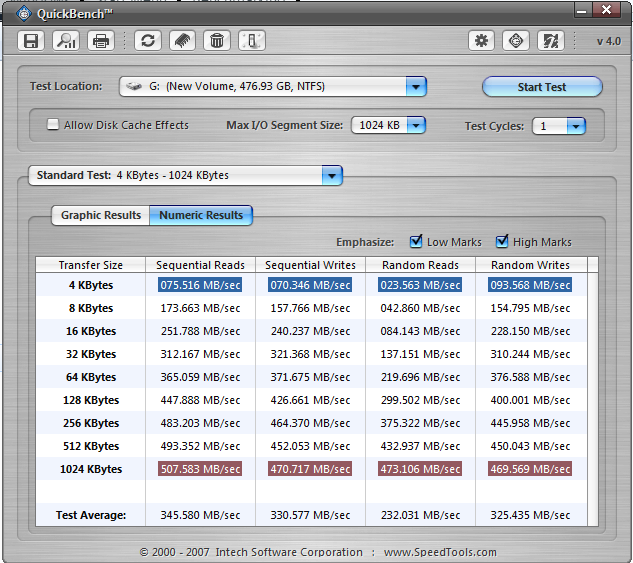Click the rightmost toolbar icon beside v 4.0

click(x=550, y=41)
